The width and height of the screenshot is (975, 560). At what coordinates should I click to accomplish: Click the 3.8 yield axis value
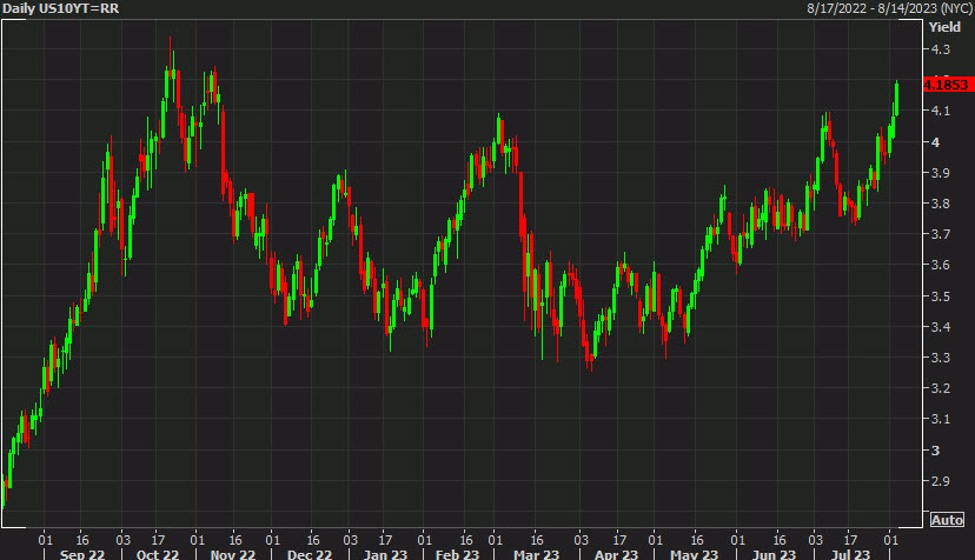click(940, 204)
